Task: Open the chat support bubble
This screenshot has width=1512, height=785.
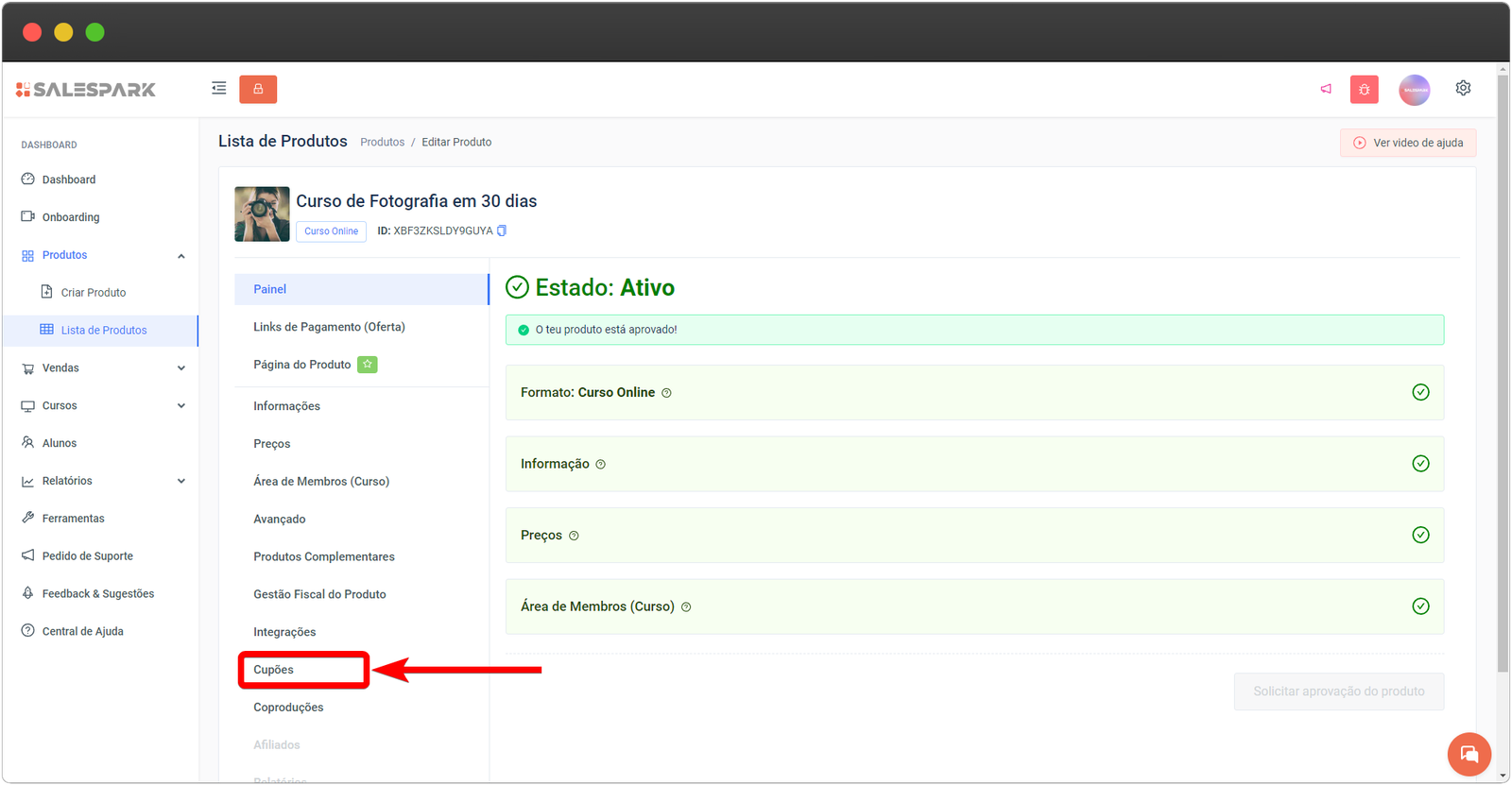Action: (1469, 754)
